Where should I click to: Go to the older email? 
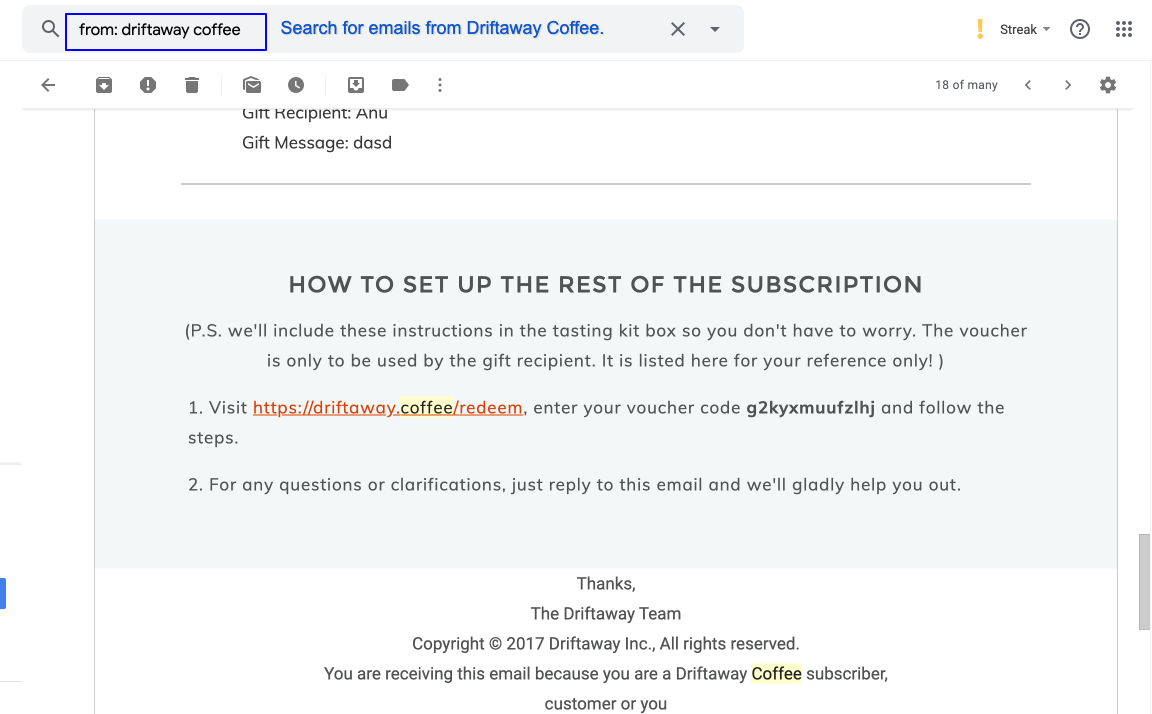(1068, 85)
